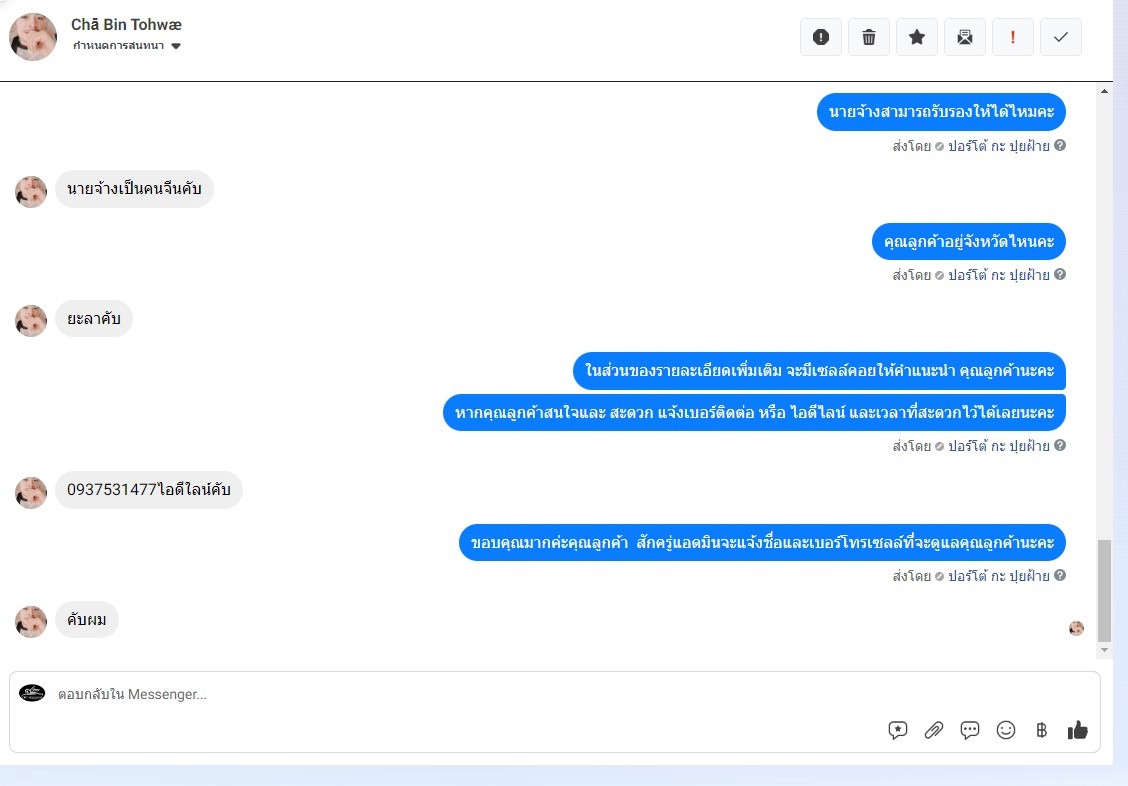Image resolution: width=1128 pixels, height=786 pixels.
Task: Flag conversation with red exclamation icon
Action: coord(1013,37)
